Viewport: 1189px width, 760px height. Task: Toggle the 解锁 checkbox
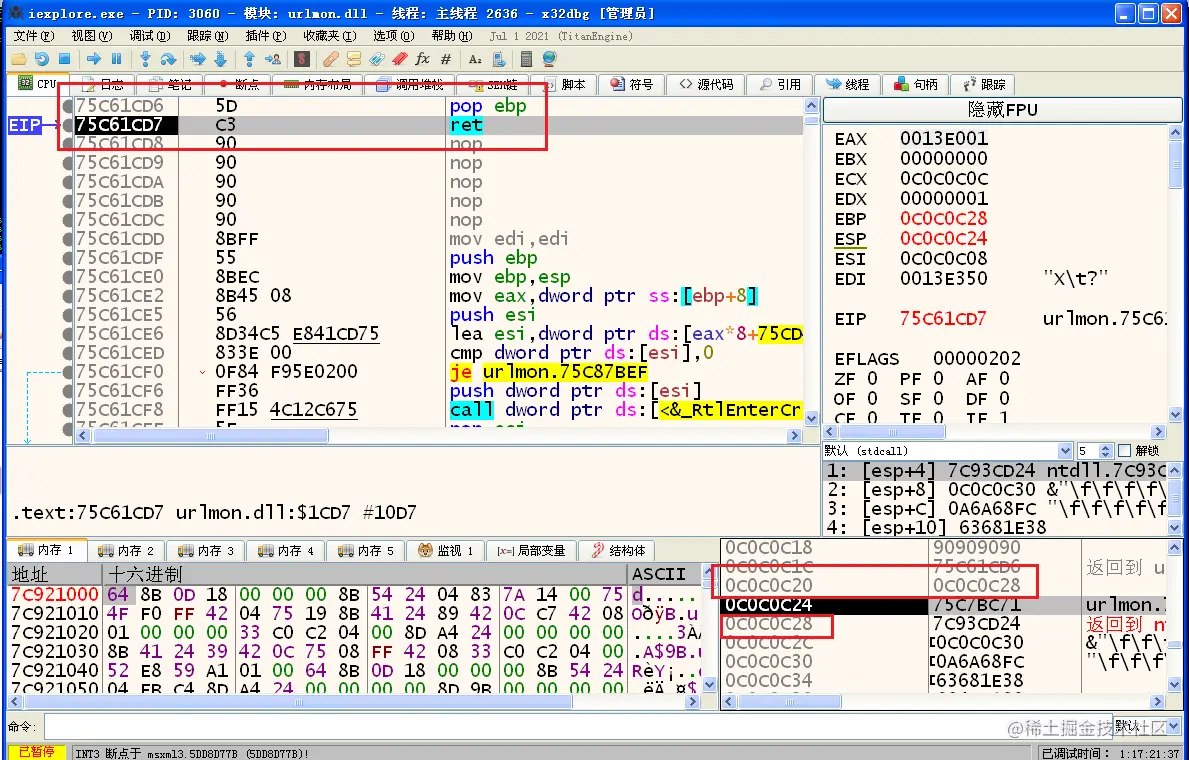tap(1125, 451)
